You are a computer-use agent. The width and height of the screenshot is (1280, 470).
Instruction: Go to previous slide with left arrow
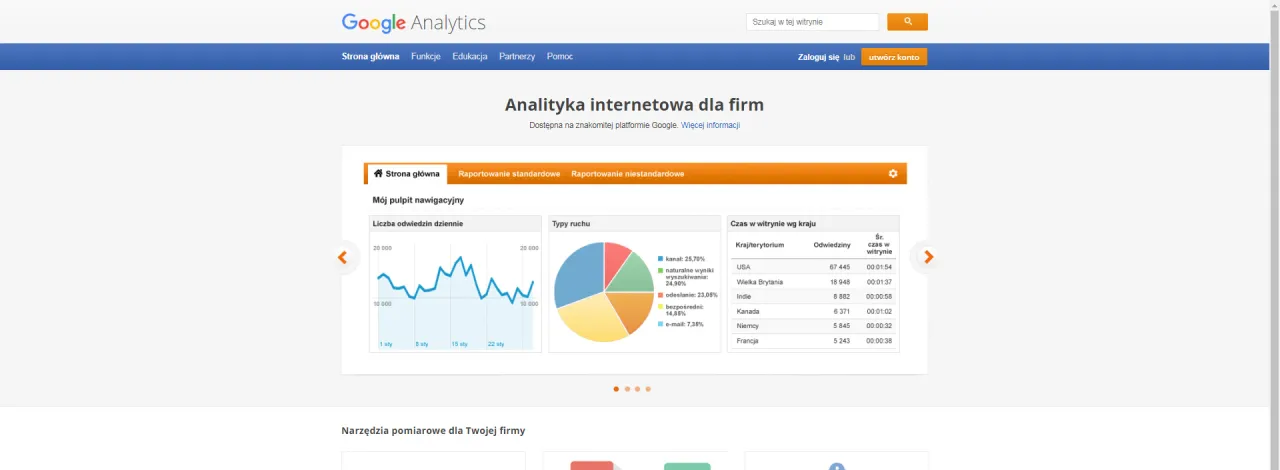[x=342, y=257]
